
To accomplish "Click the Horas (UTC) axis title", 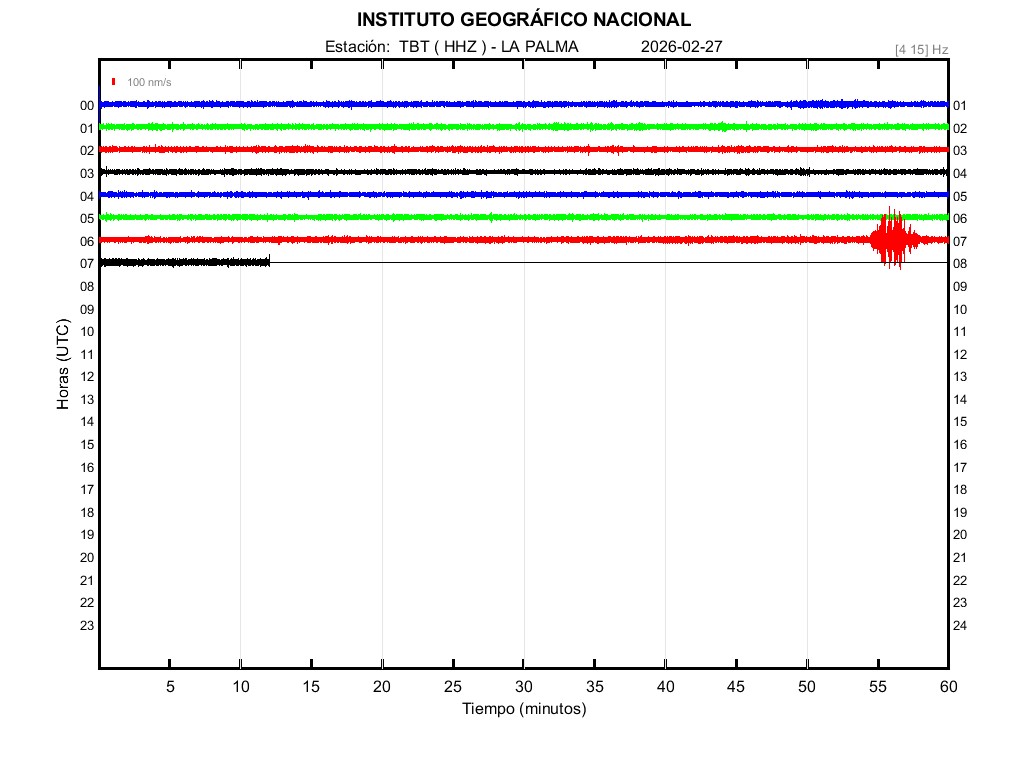I will [63, 365].
